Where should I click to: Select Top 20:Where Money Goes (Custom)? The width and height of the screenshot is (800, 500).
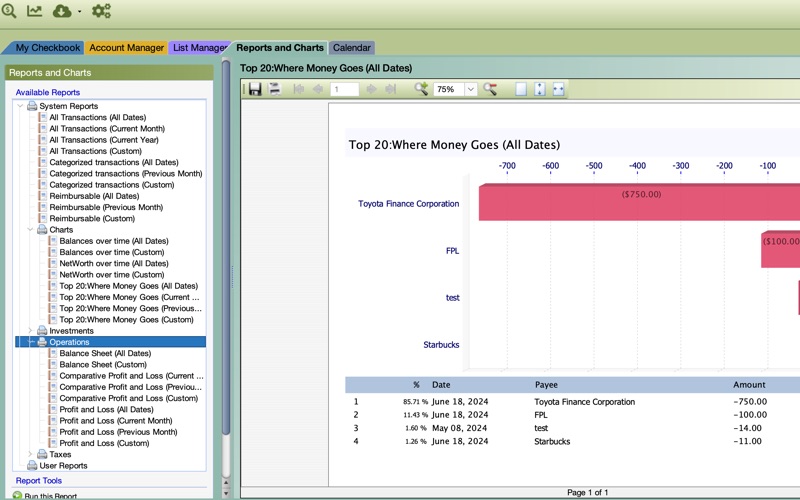tap(127, 319)
